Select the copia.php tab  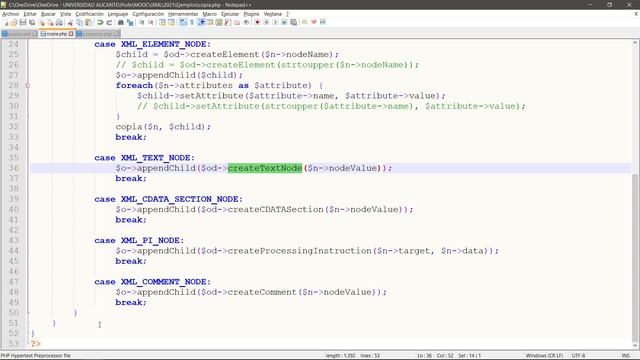(56, 34)
